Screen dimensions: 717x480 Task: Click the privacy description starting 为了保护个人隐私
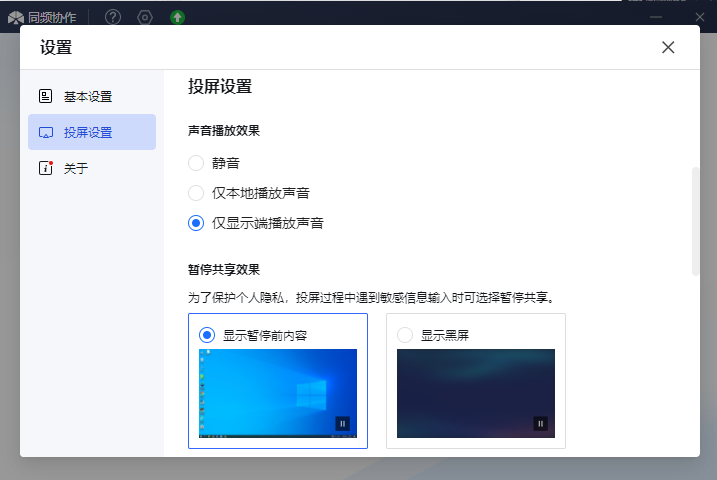372,298
